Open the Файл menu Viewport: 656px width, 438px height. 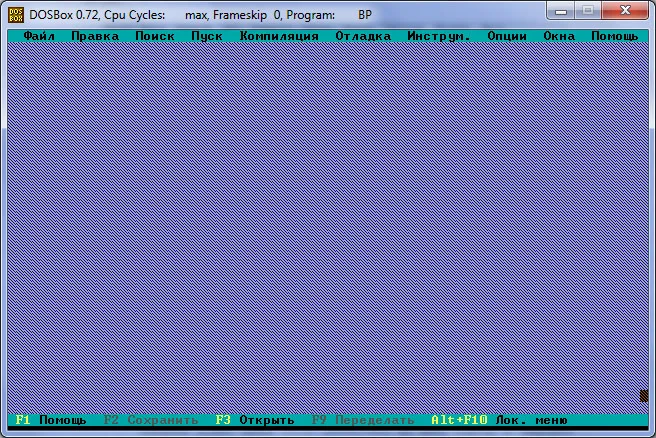[x=39, y=36]
